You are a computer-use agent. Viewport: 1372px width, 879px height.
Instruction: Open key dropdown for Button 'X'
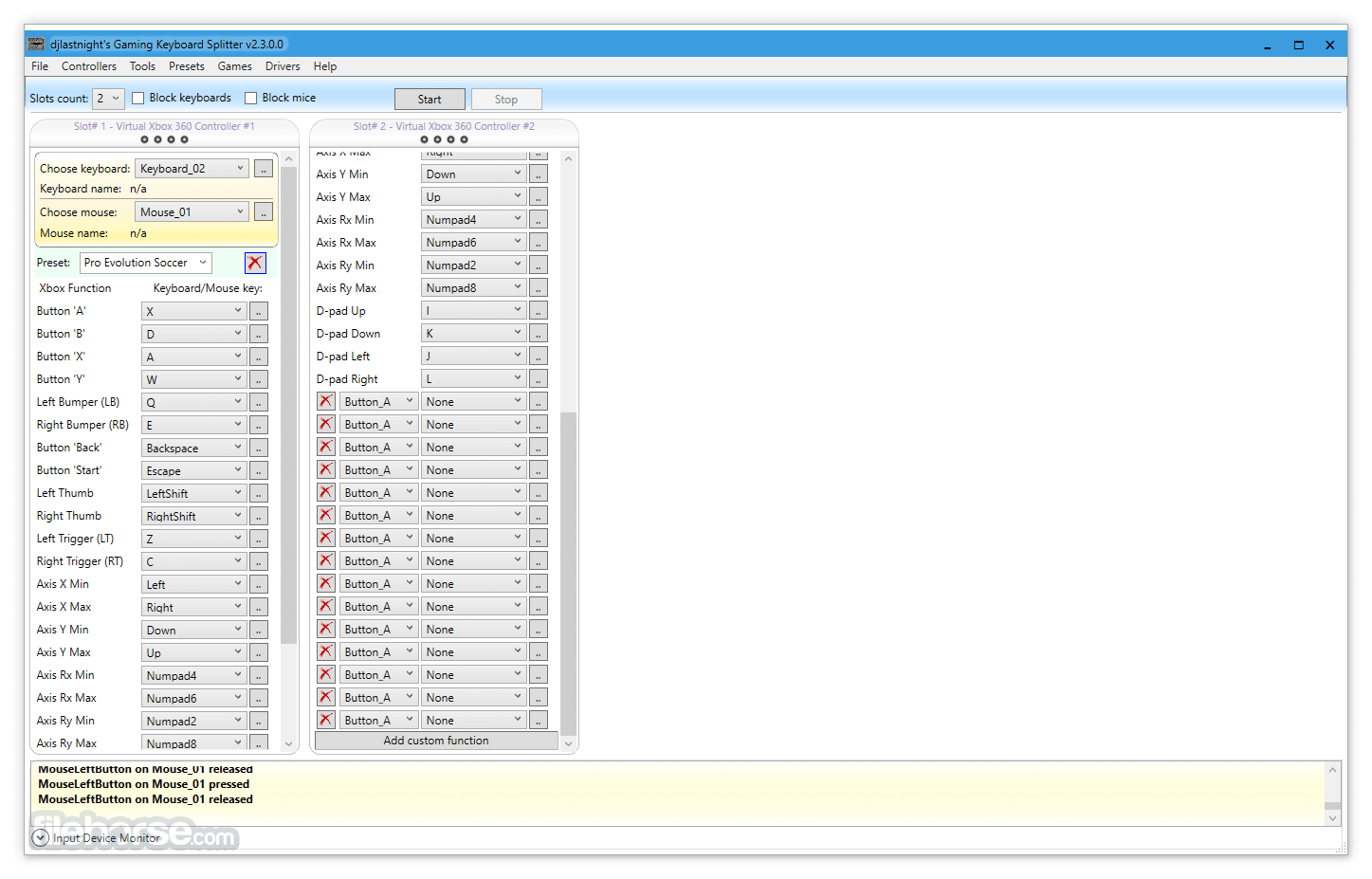(194, 357)
